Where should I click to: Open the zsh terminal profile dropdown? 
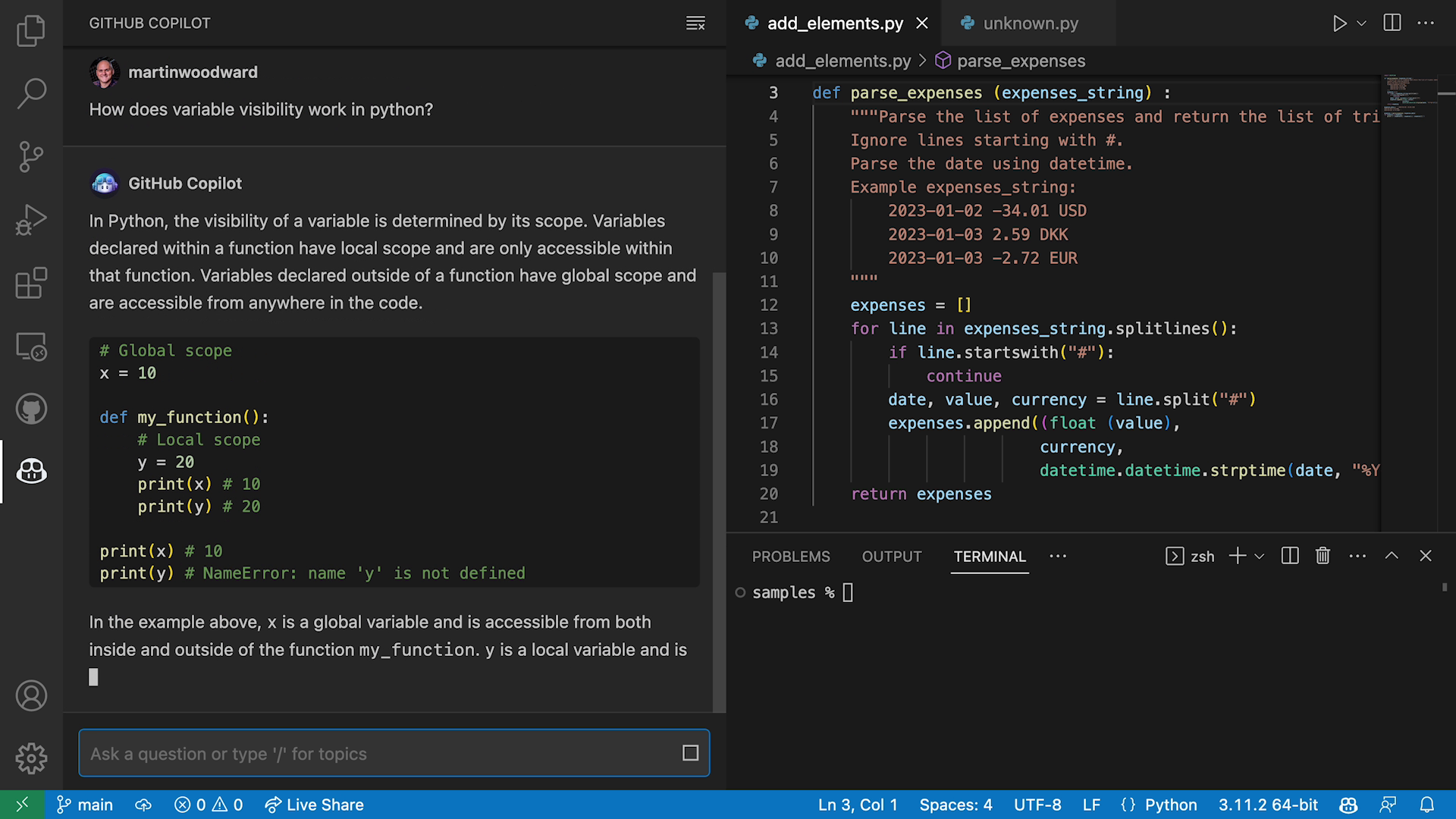pos(1260,556)
